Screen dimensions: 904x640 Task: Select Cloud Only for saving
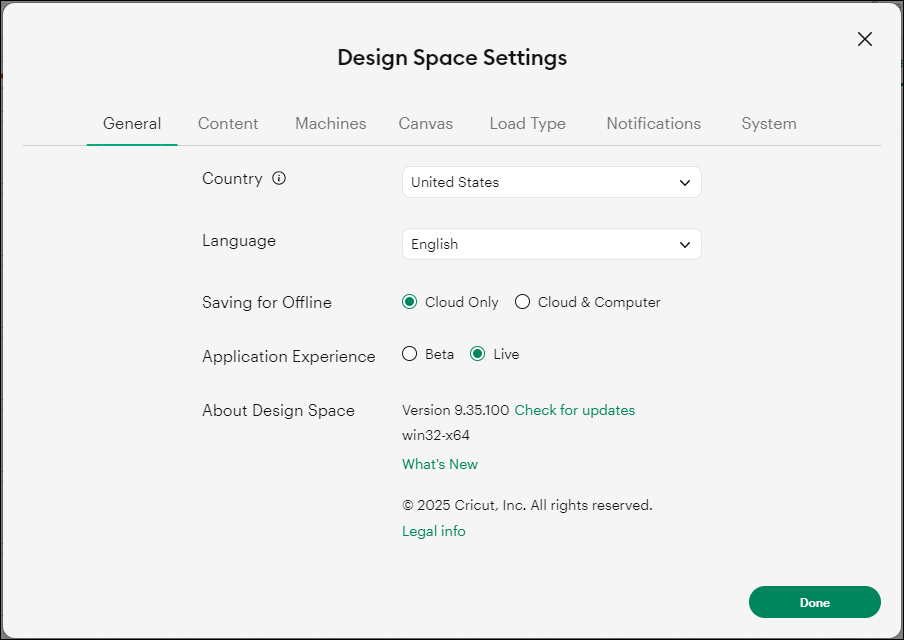pyautogui.click(x=408, y=301)
